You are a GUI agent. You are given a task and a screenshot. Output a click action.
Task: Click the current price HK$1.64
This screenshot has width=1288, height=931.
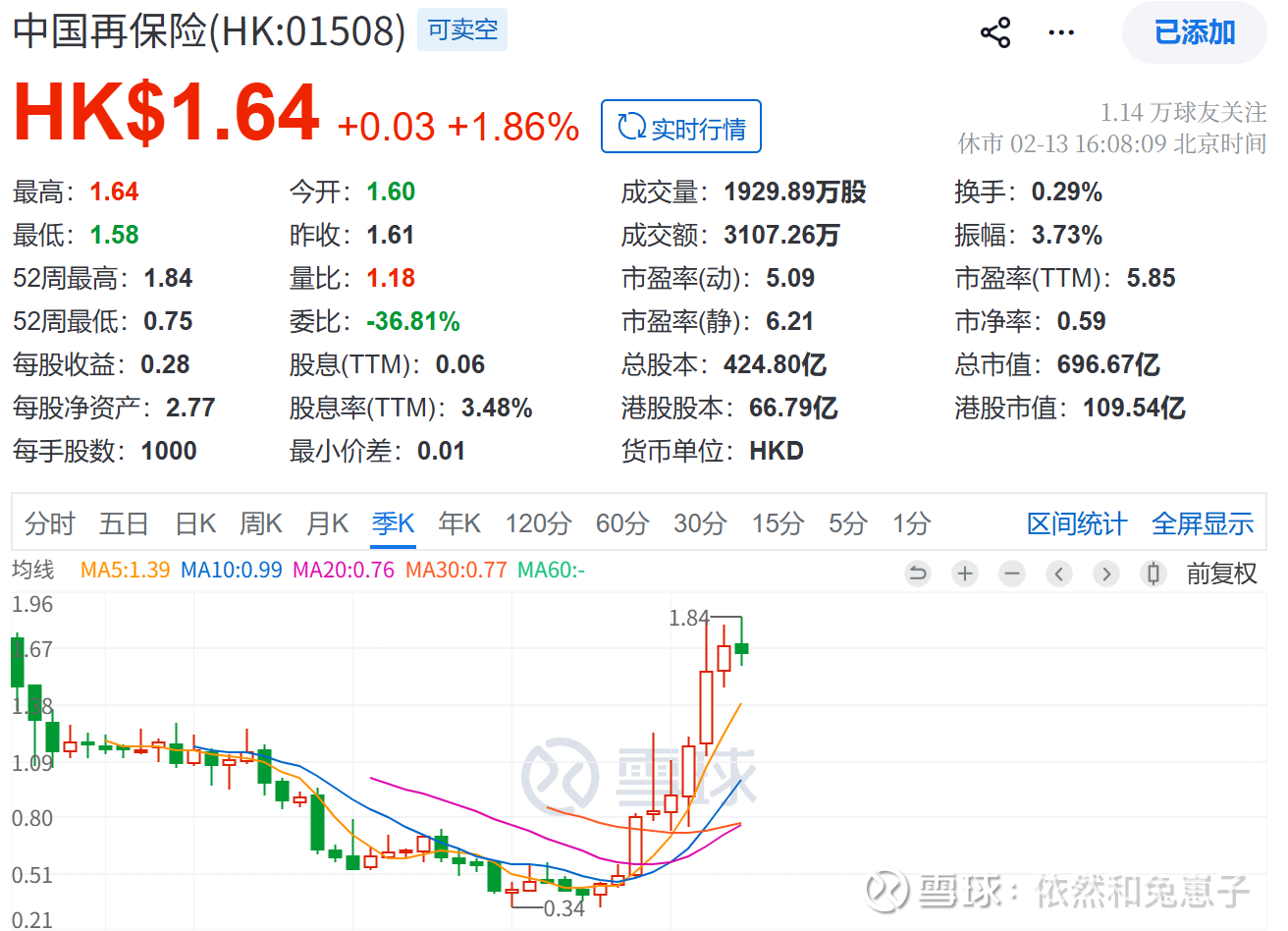coord(166,113)
